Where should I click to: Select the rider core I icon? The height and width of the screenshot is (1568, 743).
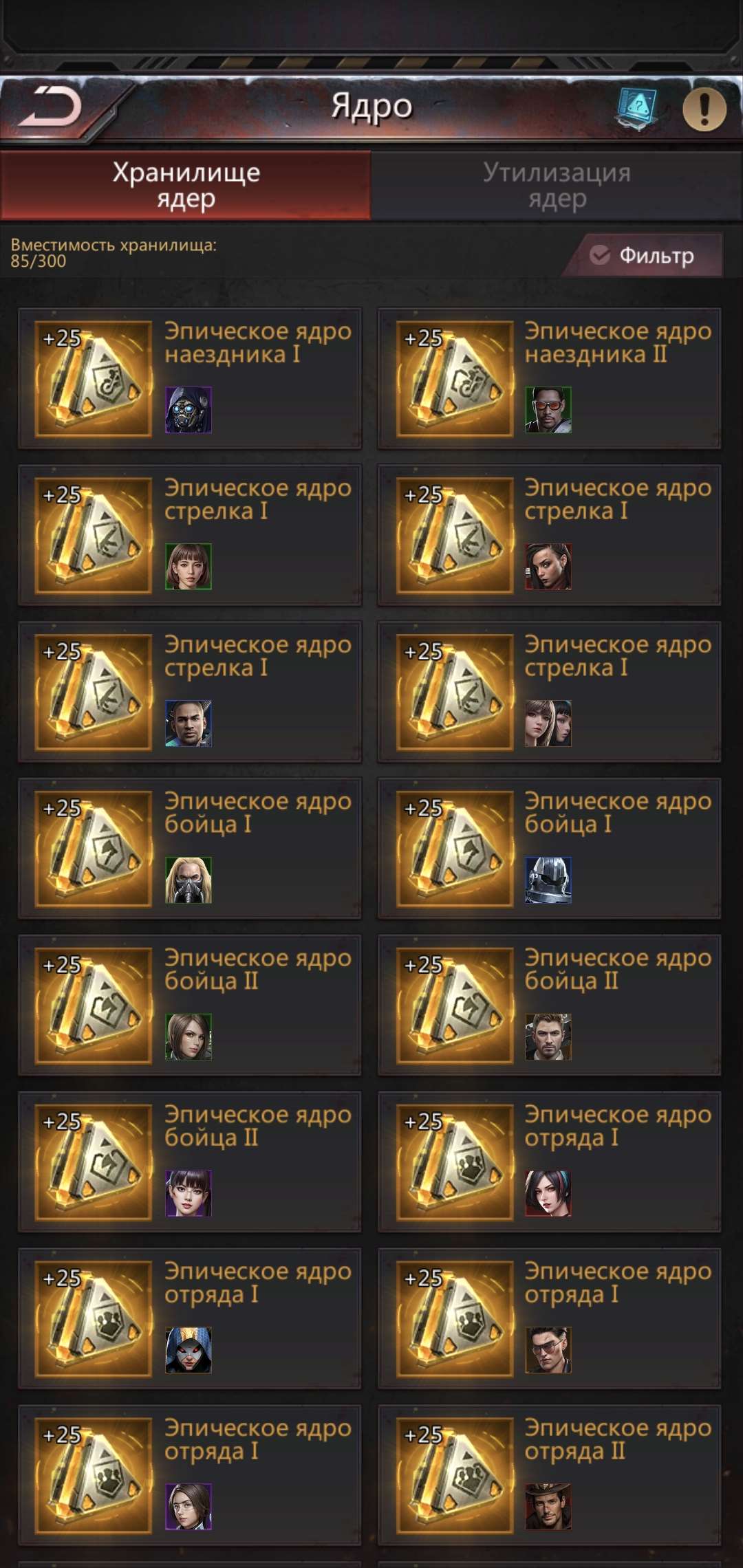[x=94, y=379]
